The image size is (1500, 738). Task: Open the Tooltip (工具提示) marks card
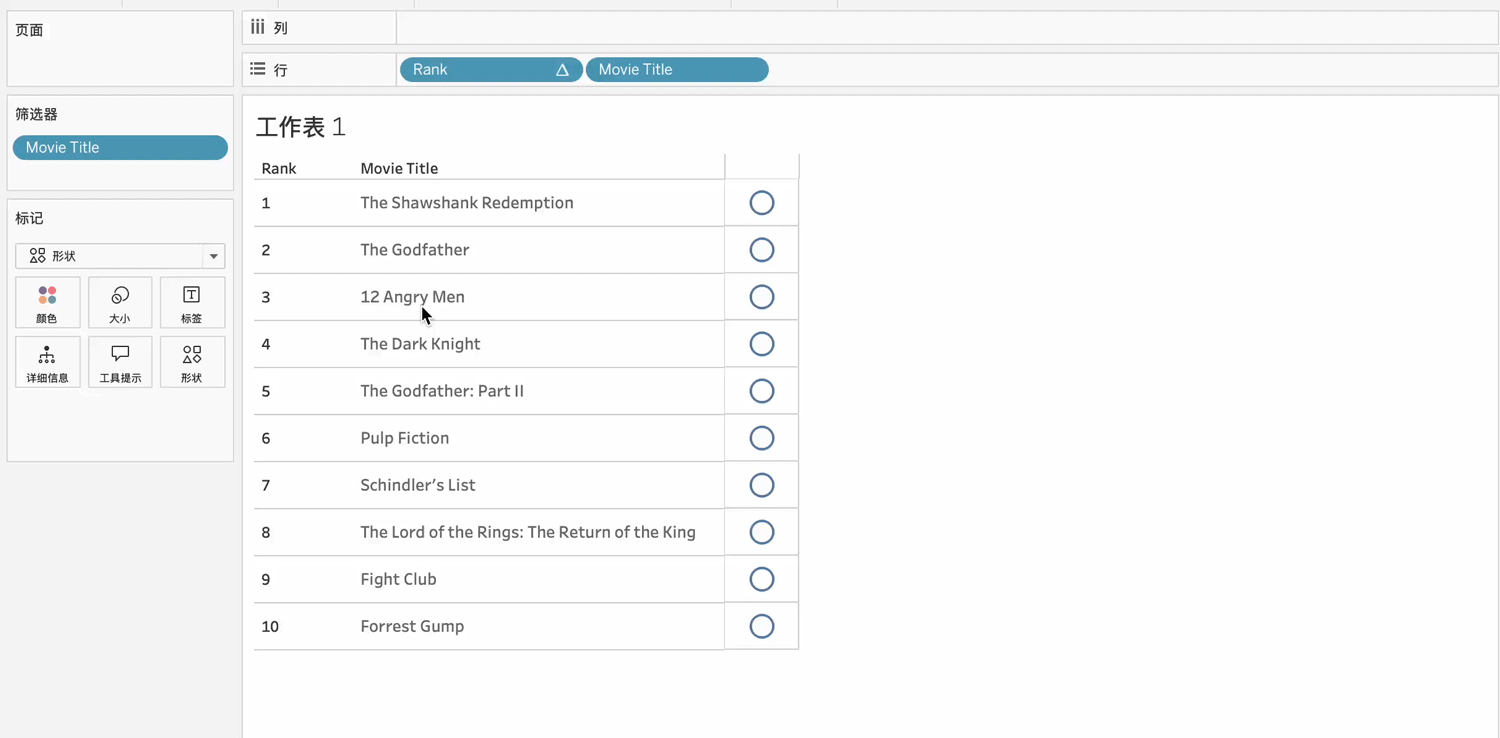[120, 362]
